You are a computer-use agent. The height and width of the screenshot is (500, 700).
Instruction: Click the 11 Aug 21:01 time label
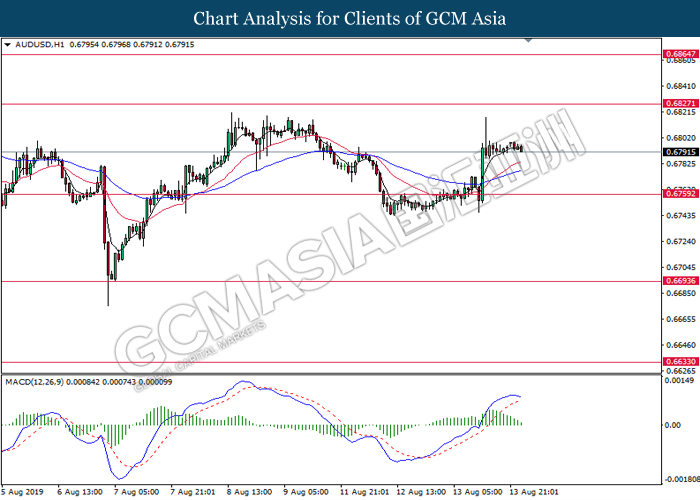(x=364, y=492)
